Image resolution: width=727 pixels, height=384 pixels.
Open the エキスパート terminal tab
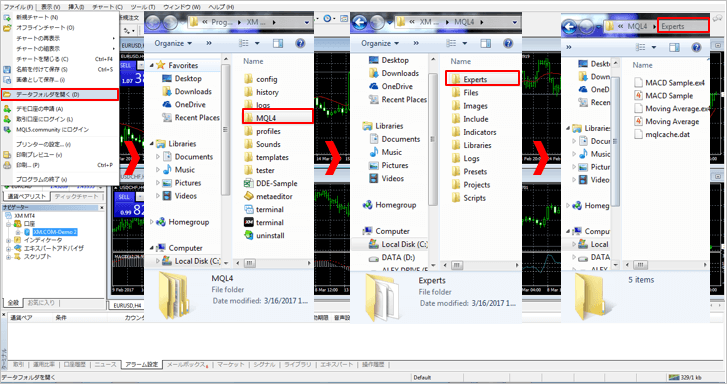click(x=337, y=365)
